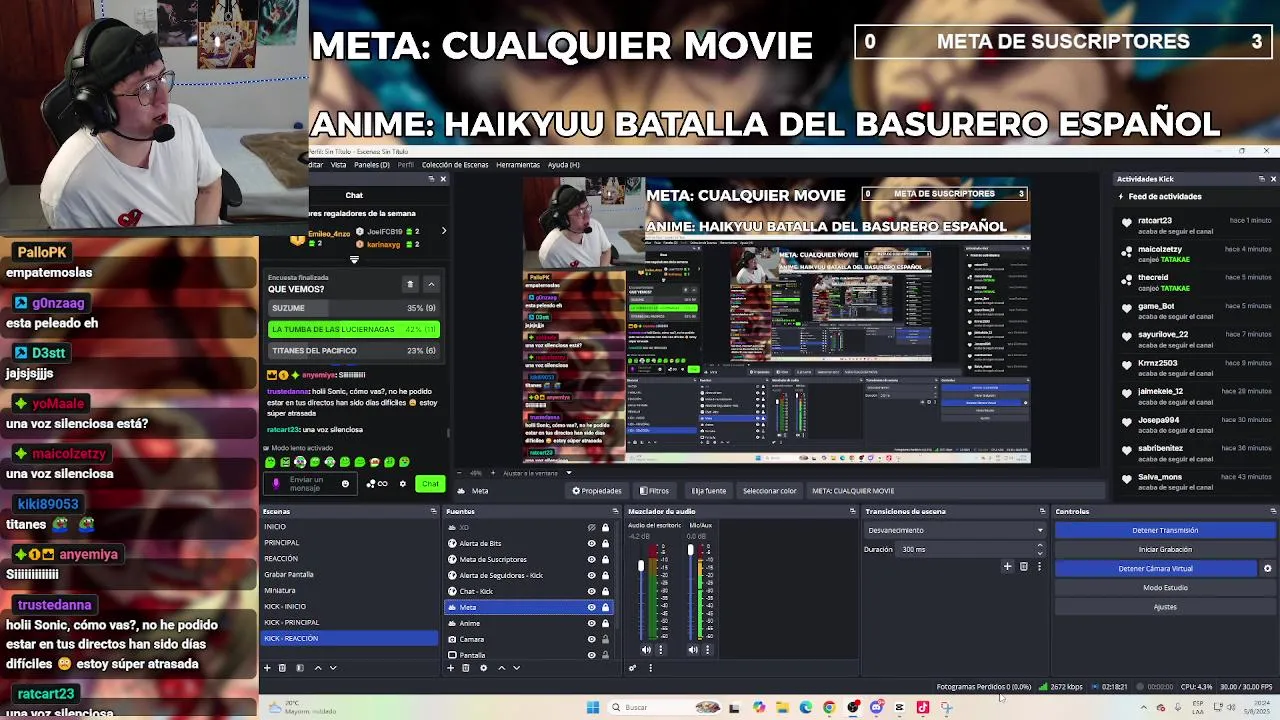Open Ajustes from Controles panel
This screenshot has width=1280, height=720.
point(1165,607)
